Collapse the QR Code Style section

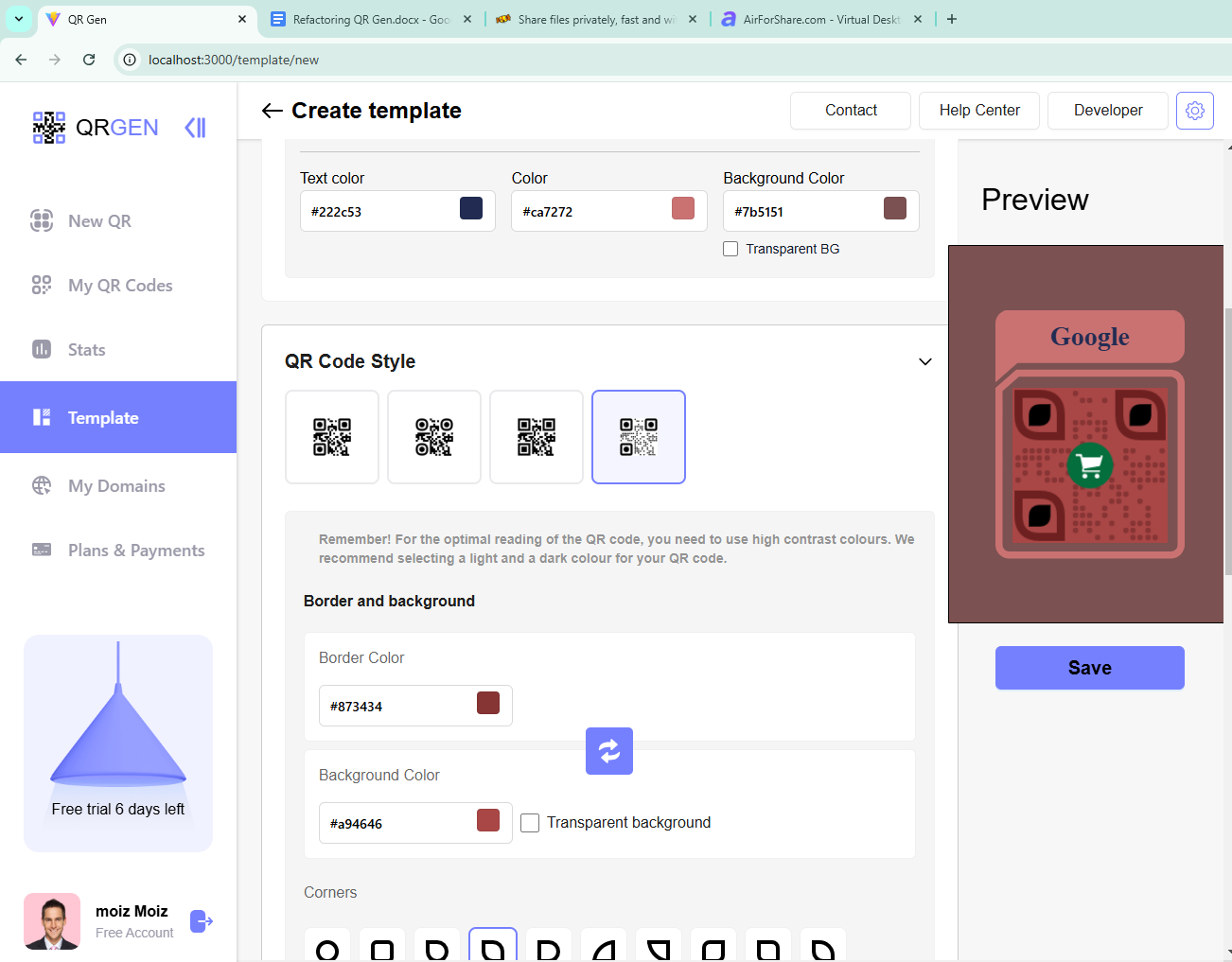[924, 361]
